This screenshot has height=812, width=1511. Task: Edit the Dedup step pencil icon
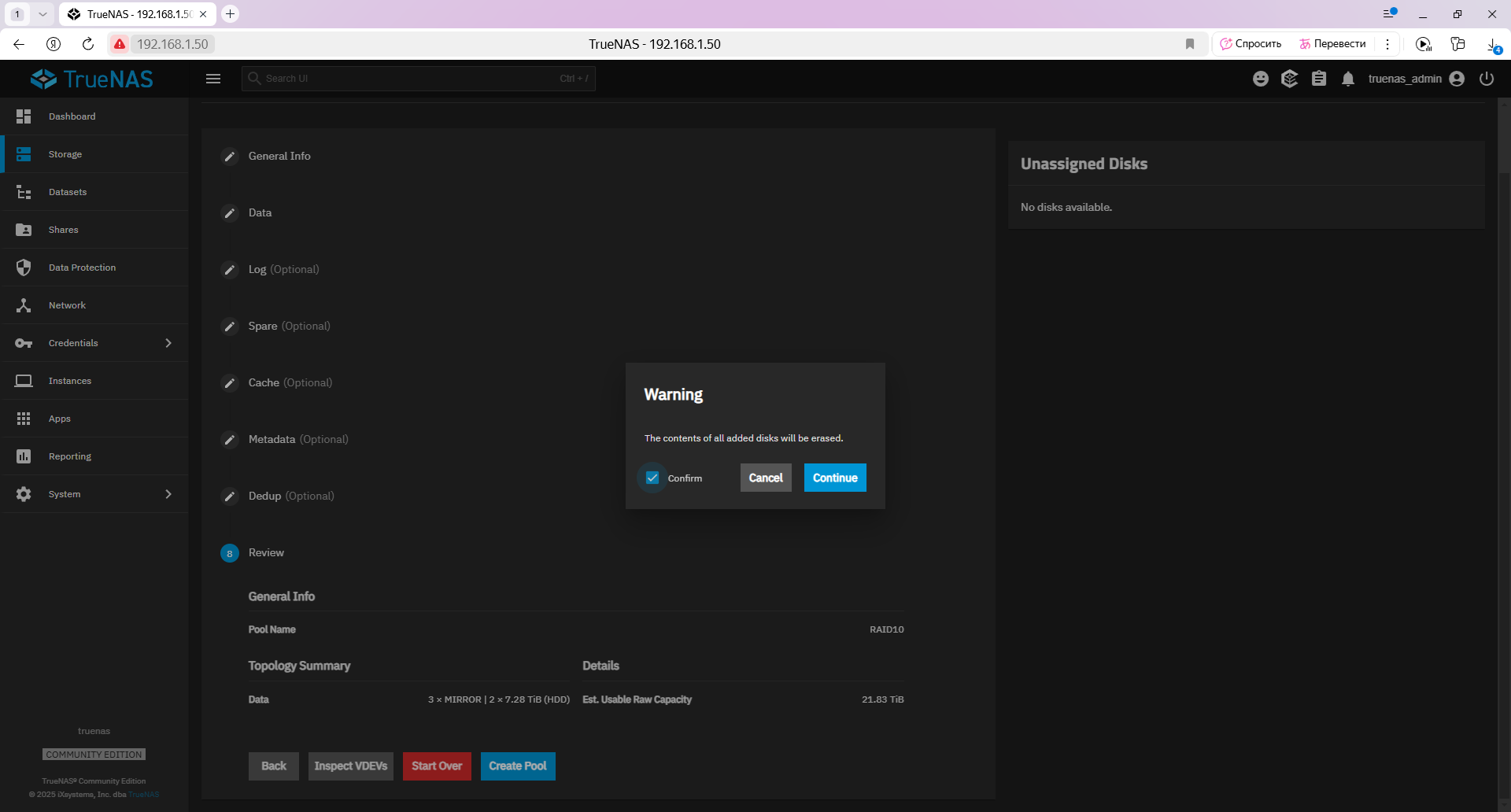coord(230,496)
